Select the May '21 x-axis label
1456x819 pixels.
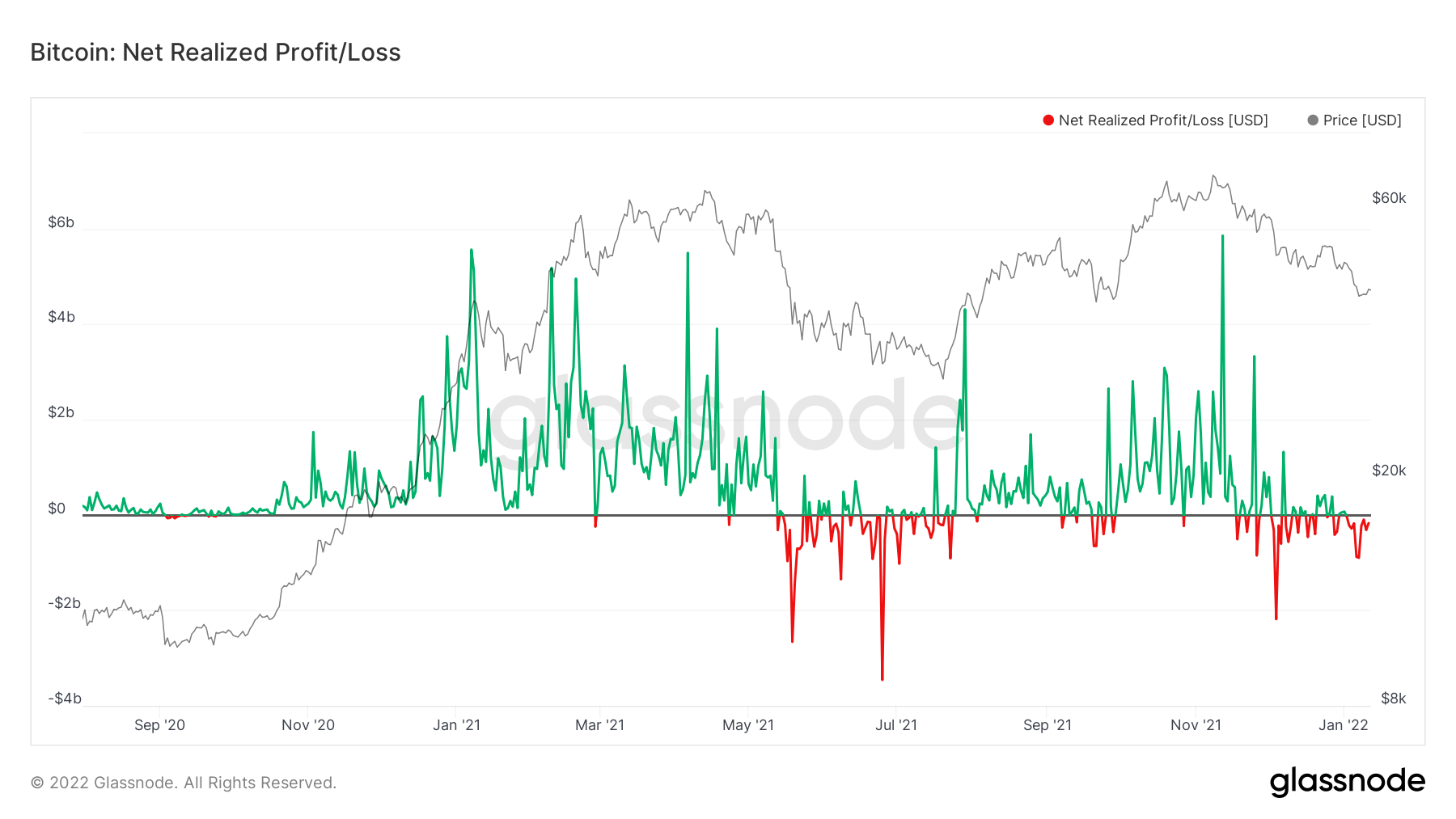(x=748, y=725)
